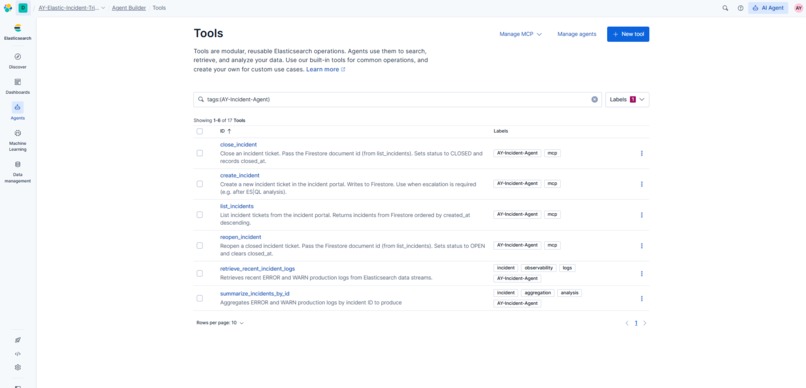This screenshot has width=806, height=388.
Task: Check the list_incidents row checkbox
Action: click(199, 215)
